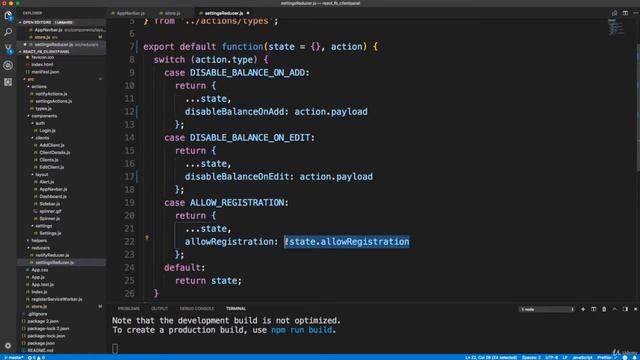The width and height of the screenshot is (640, 360).
Task: Open the Extensions view
Action: [8, 82]
